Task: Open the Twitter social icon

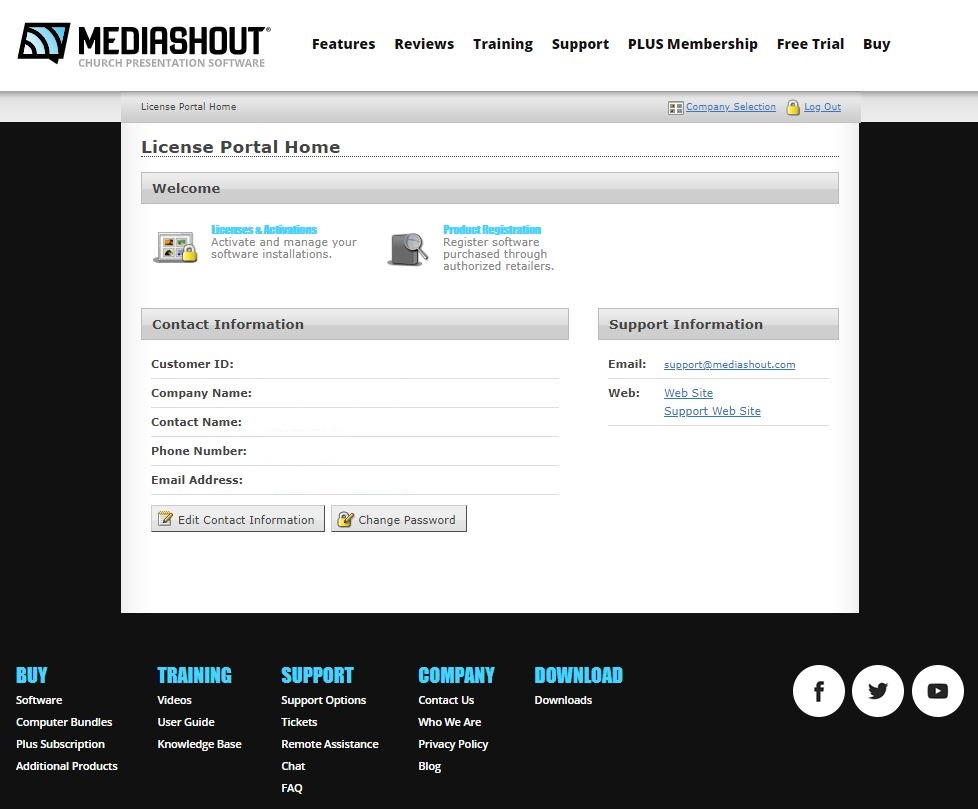Action: click(878, 691)
